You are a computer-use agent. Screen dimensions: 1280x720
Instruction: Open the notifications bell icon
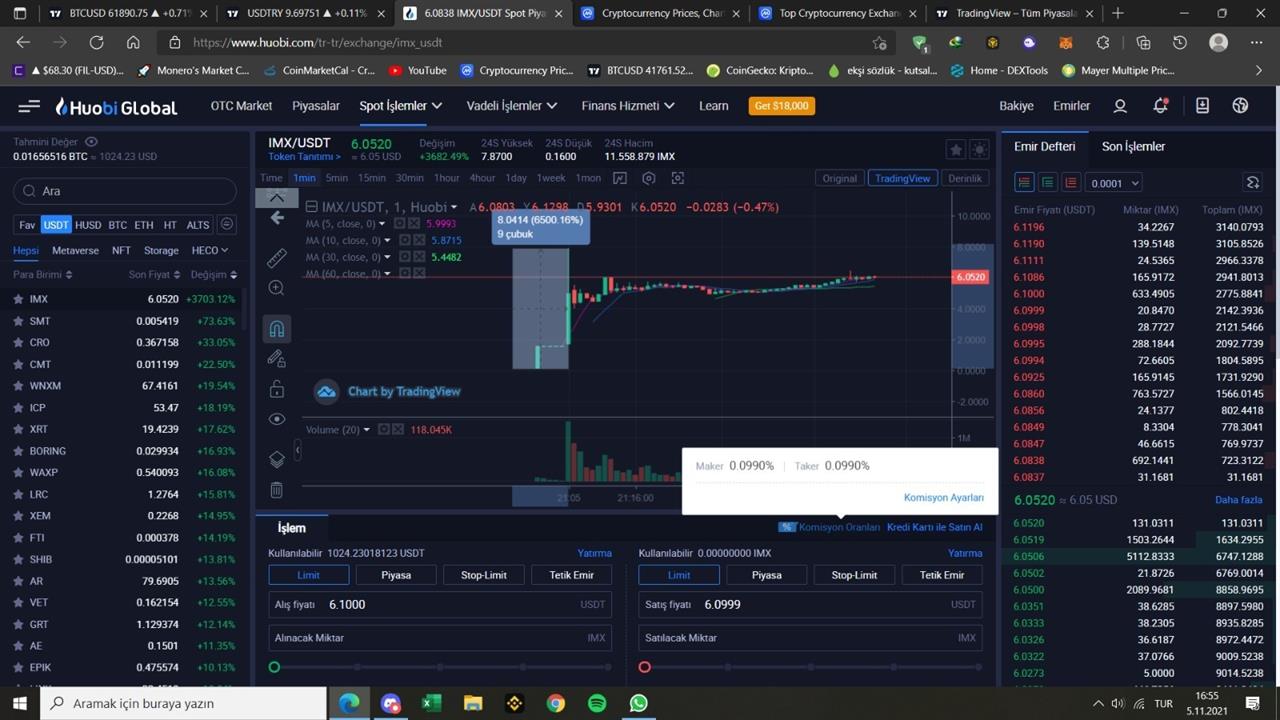coord(1160,106)
